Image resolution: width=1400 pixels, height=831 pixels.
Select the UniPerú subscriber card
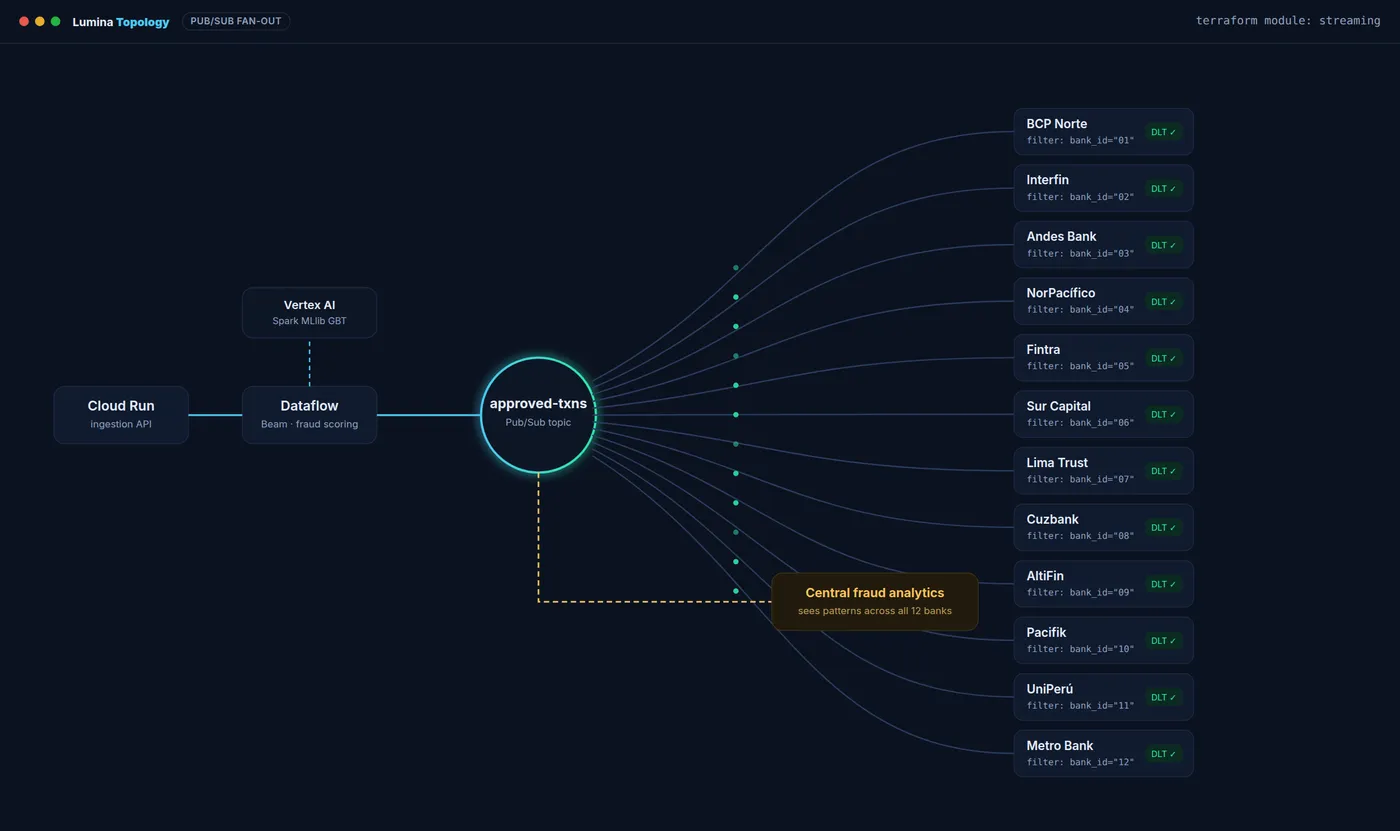(x=1103, y=697)
